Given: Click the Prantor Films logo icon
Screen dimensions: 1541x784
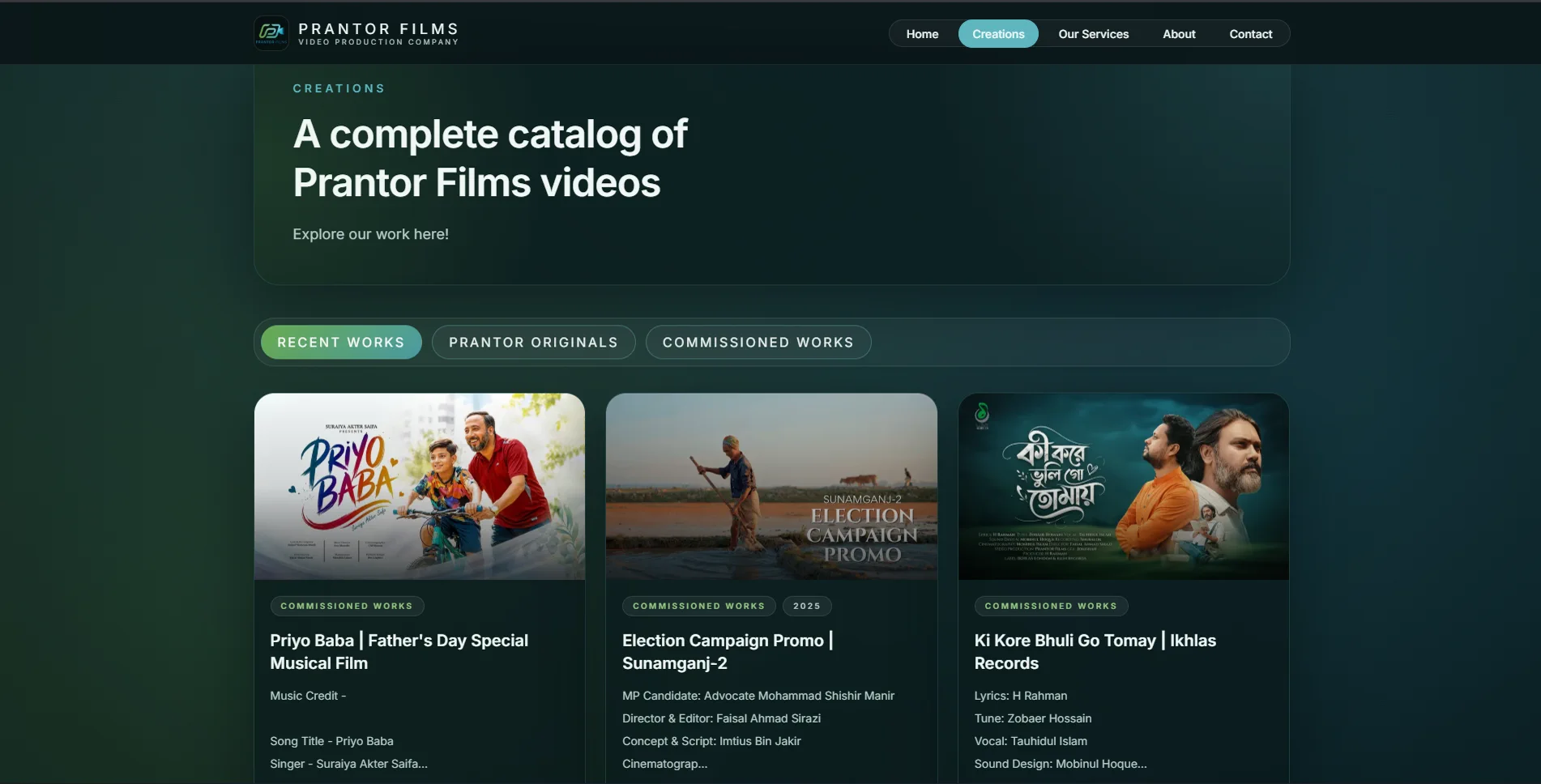Looking at the screenshot, I should coord(271,33).
